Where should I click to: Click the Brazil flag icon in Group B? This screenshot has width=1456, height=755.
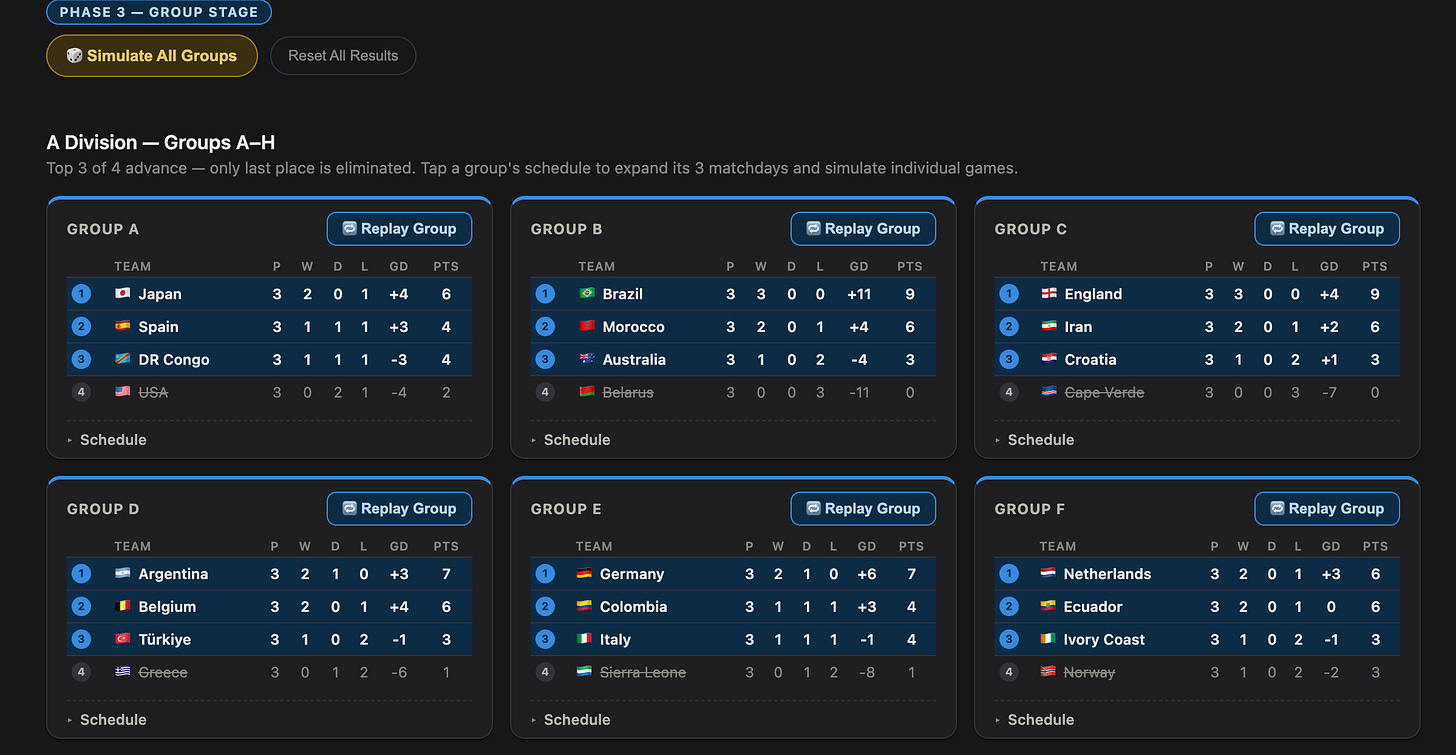(587, 294)
